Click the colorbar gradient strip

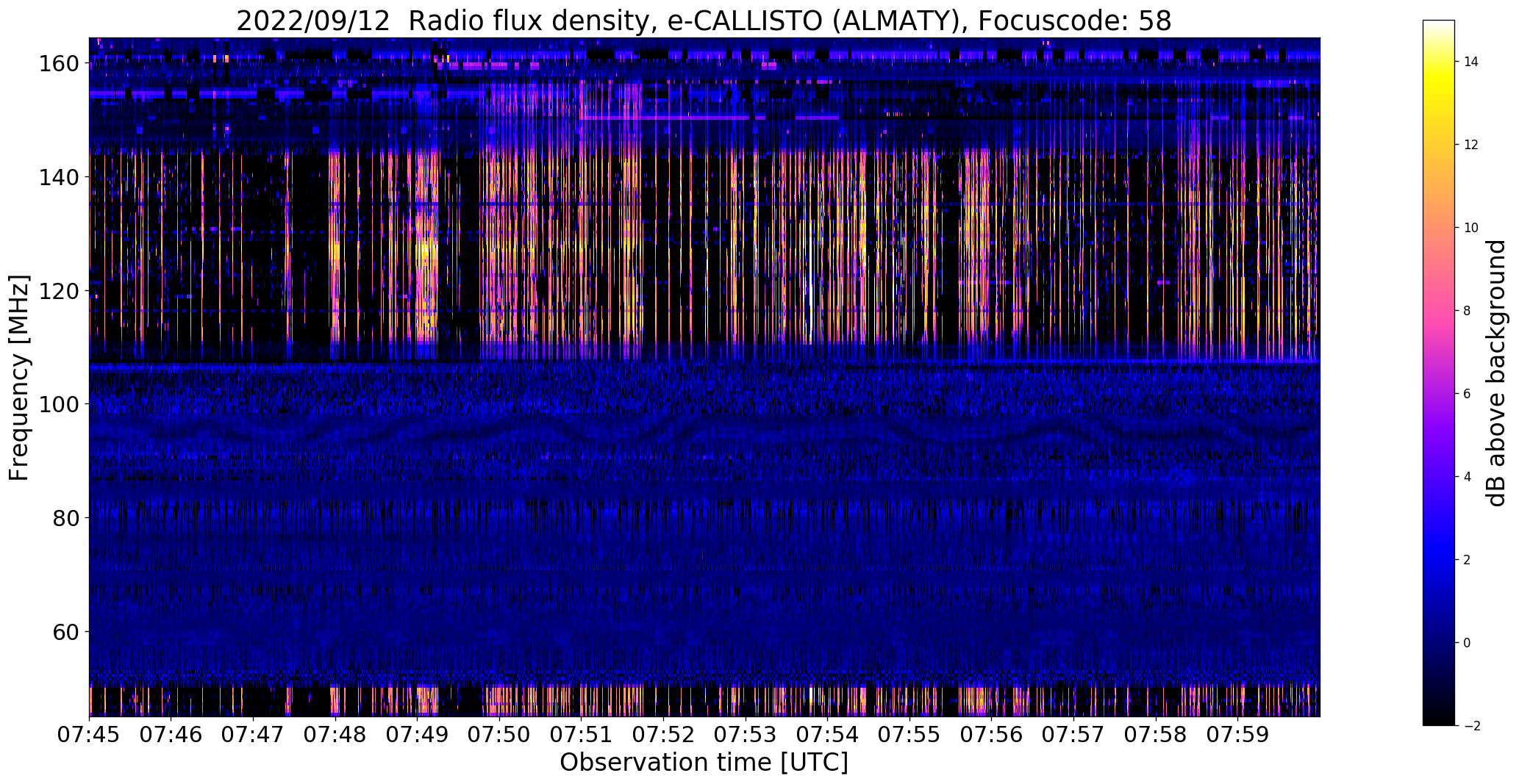click(1438, 373)
